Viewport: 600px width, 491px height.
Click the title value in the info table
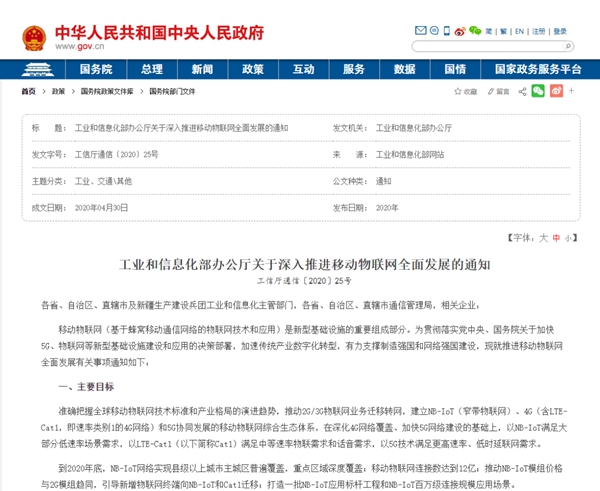click(181, 128)
